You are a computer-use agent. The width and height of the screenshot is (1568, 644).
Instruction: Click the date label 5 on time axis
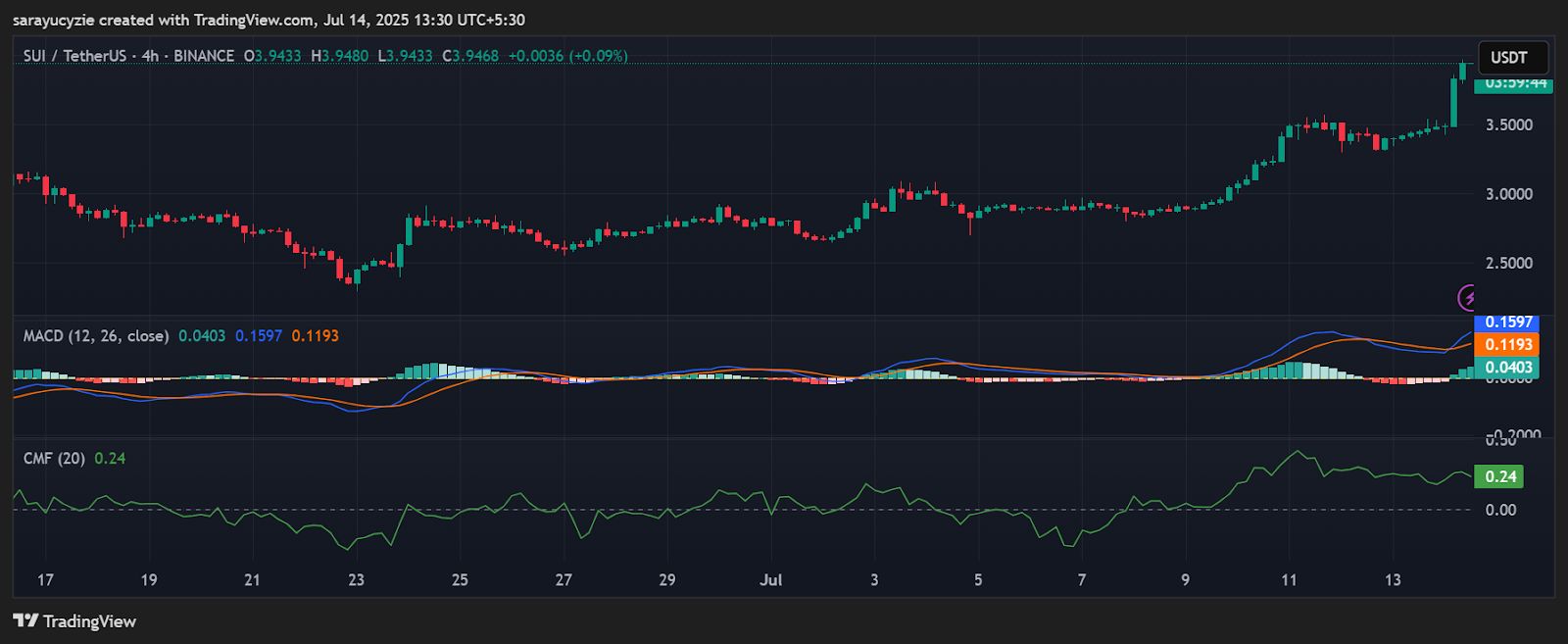coord(978,580)
